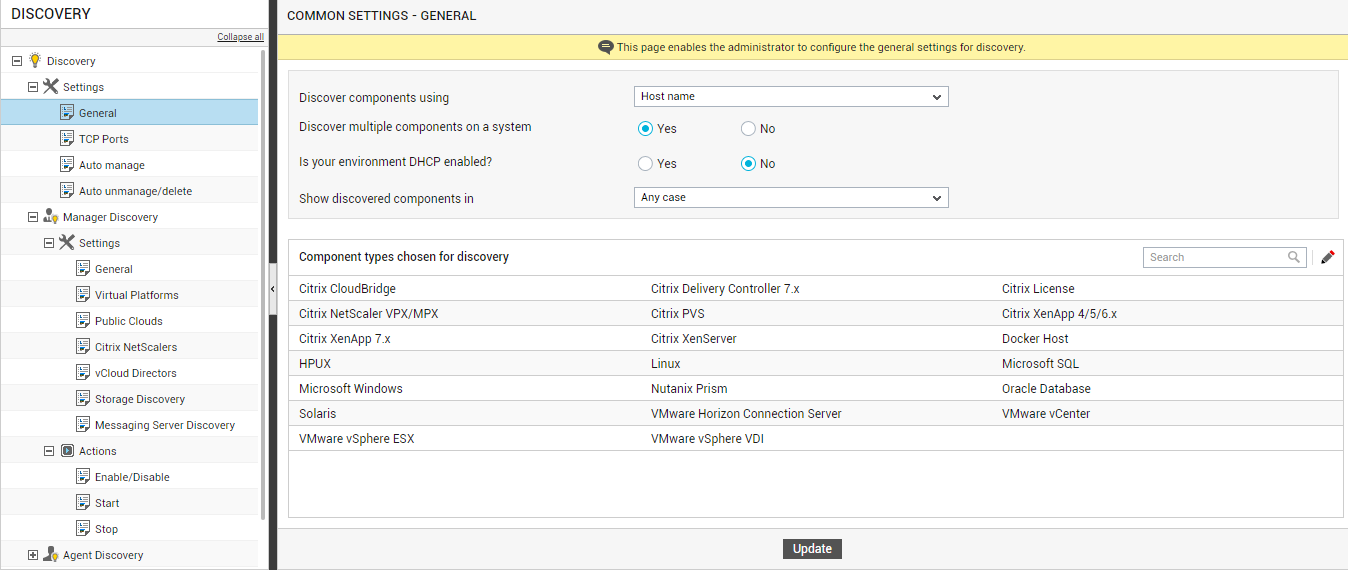Screen dimensions: 1348x570
Task: Open Virtual Platforms settings
Action: 137,295
